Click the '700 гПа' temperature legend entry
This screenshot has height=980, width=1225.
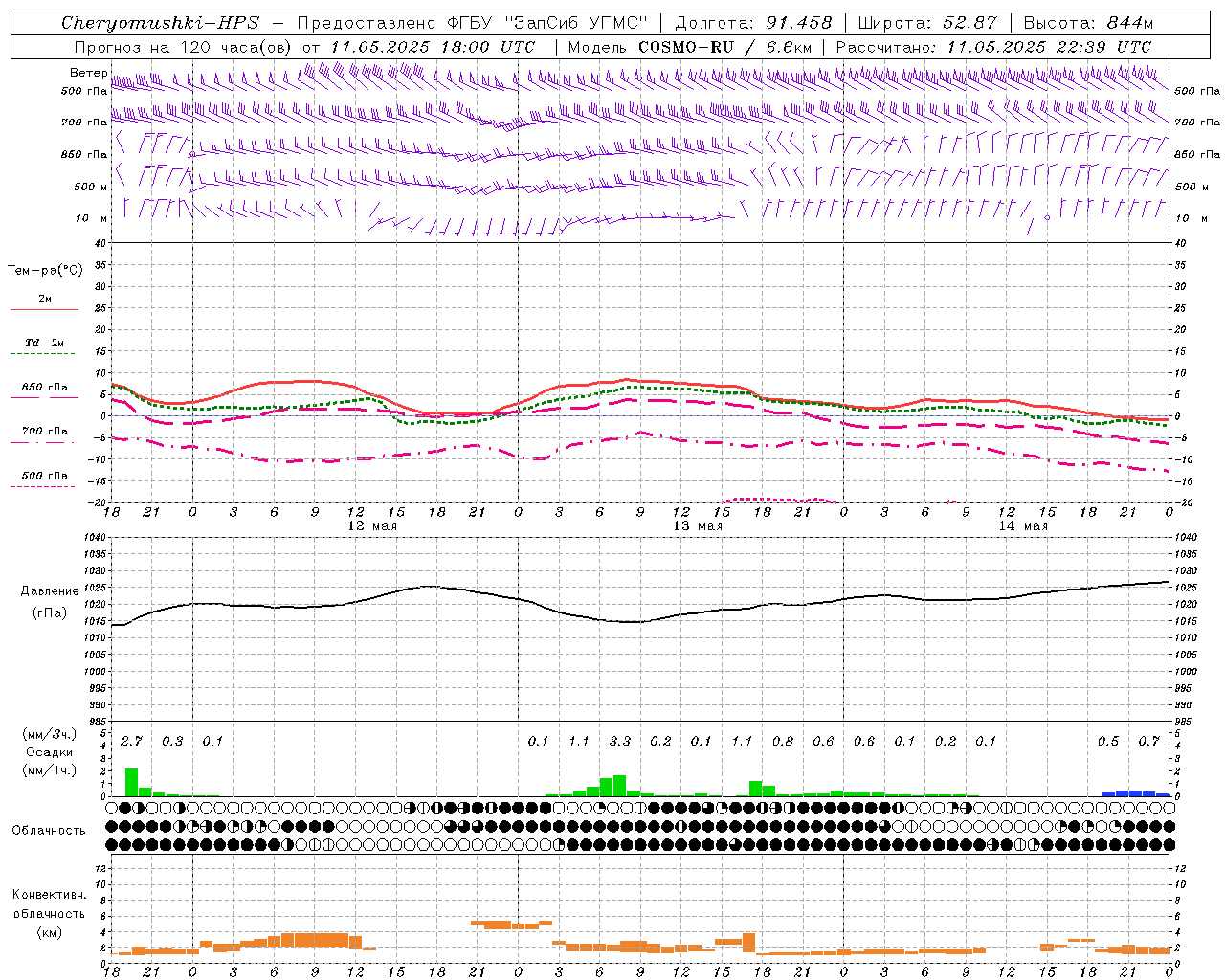pyautogui.click(x=45, y=432)
